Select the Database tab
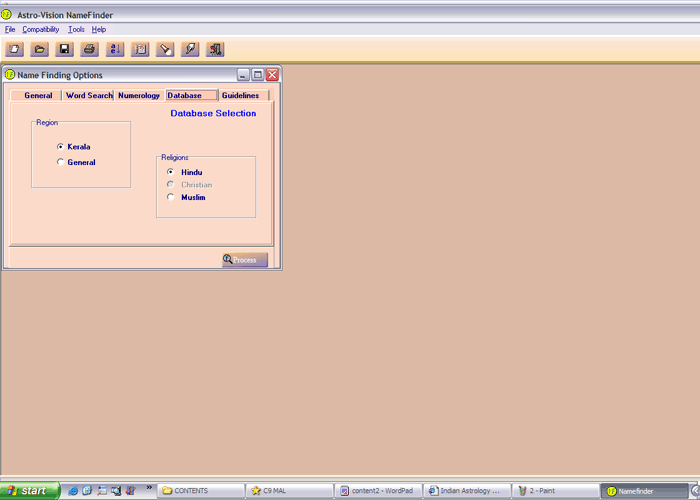Viewport: 700px width, 500px height. (x=191, y=95)
